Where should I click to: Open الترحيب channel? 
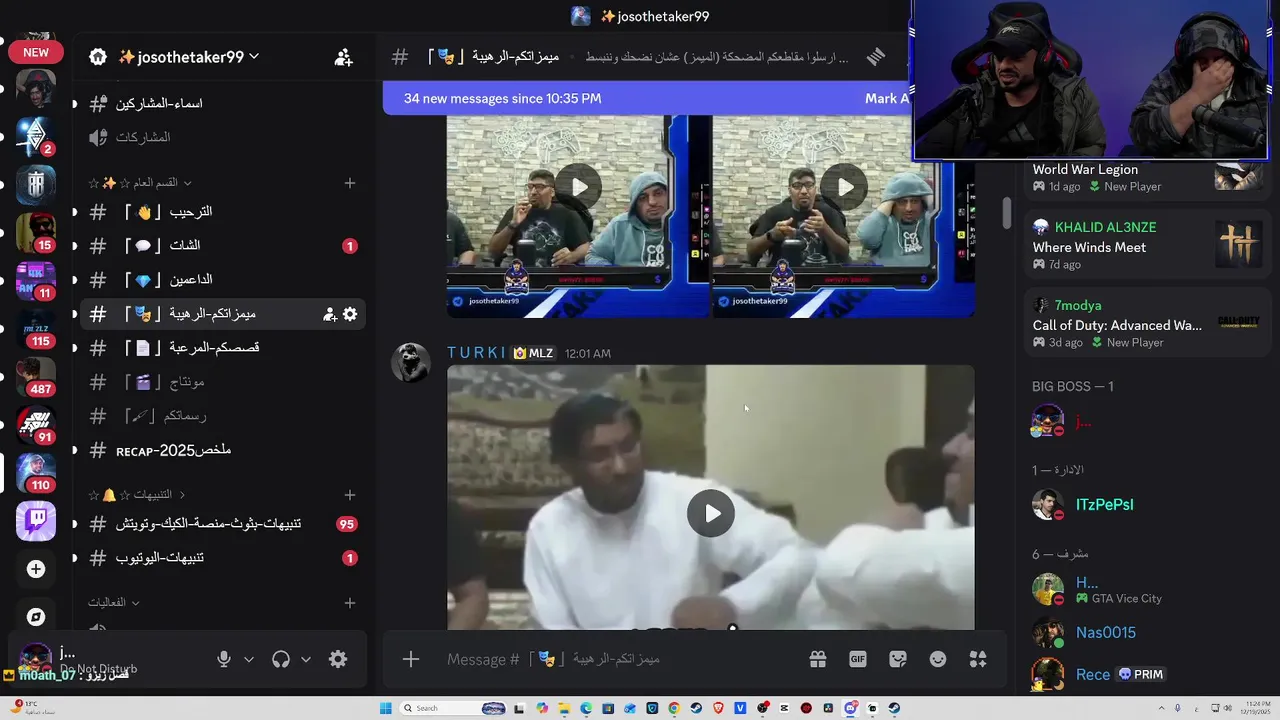pos(222,212)
